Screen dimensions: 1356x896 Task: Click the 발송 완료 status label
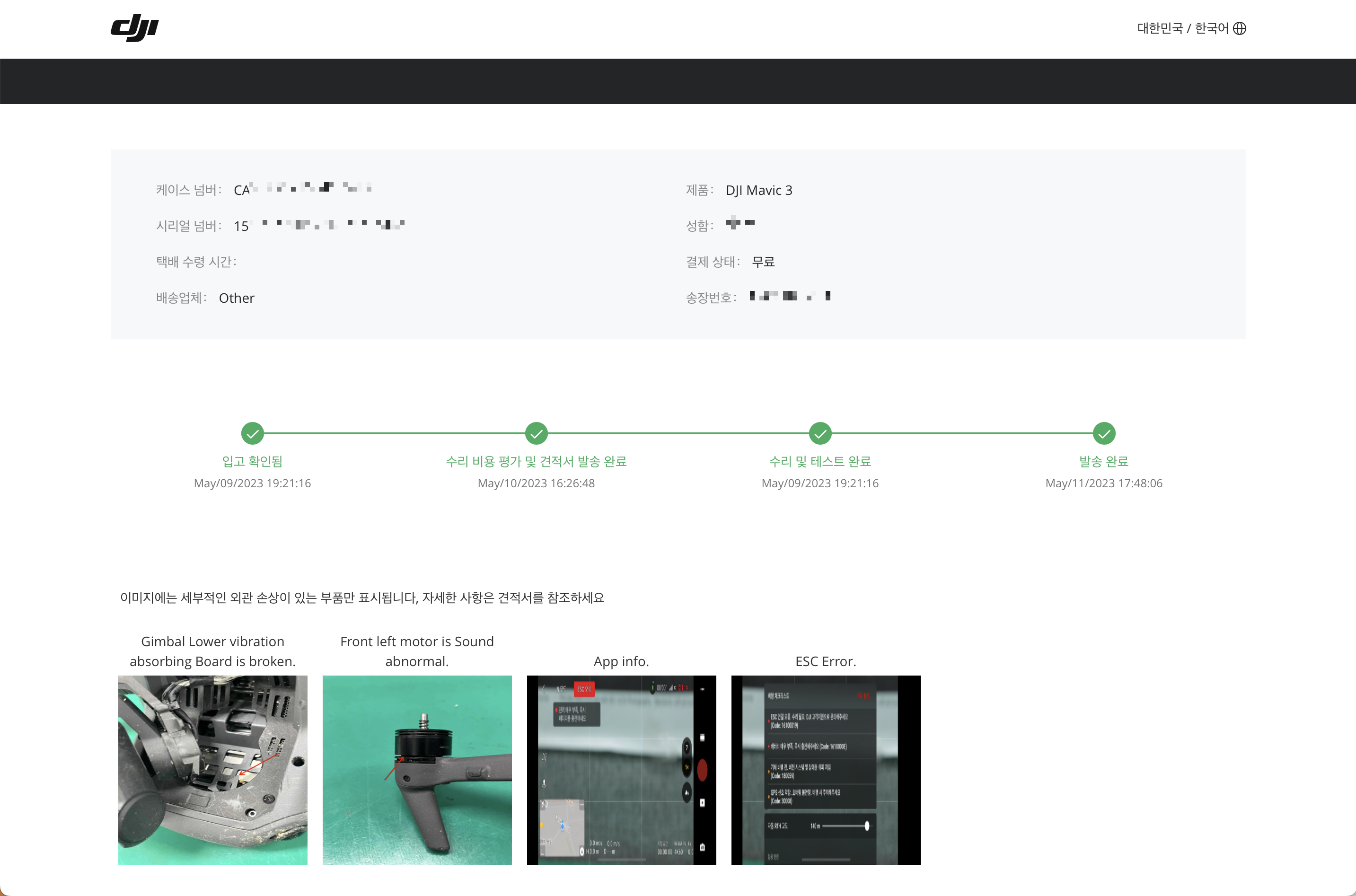1103,461
